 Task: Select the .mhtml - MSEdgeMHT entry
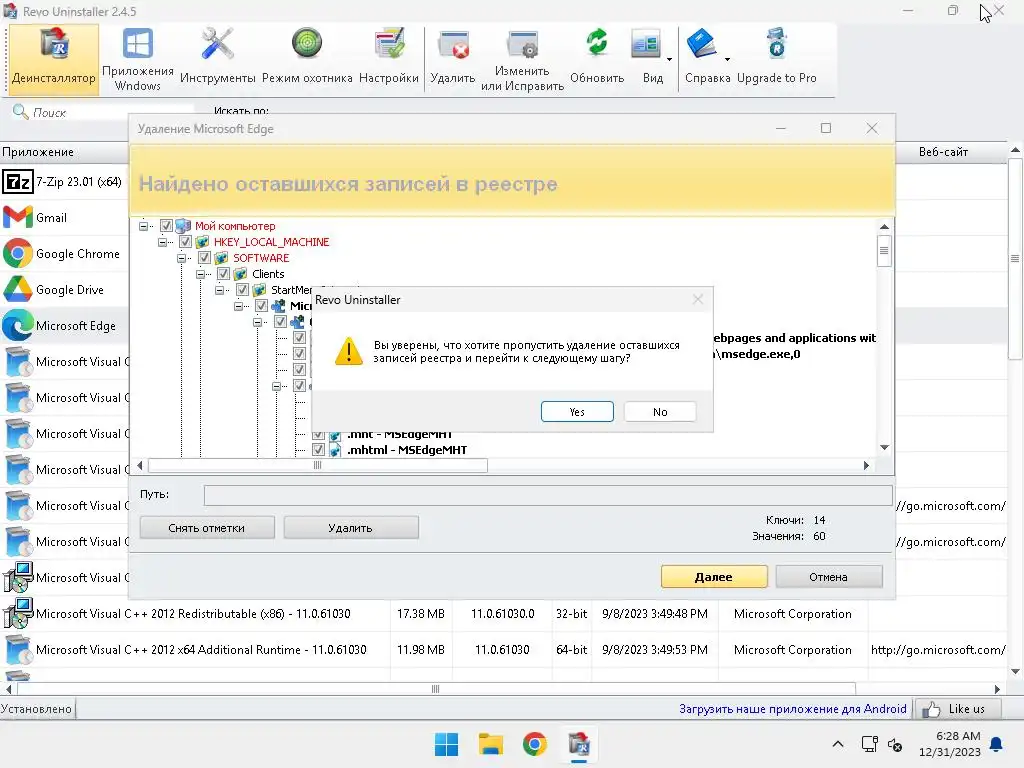tap(407, 449)
